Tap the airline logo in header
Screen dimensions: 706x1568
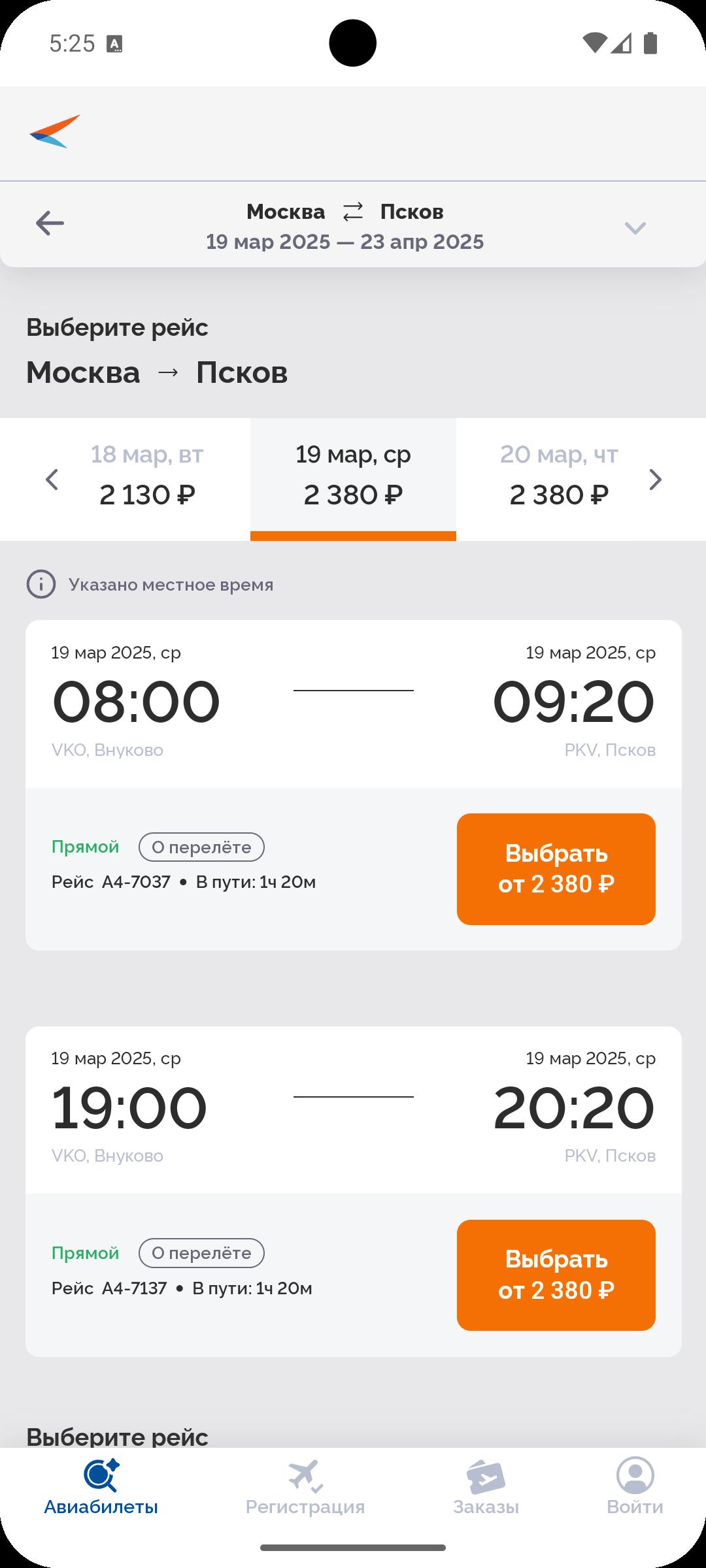55,131
